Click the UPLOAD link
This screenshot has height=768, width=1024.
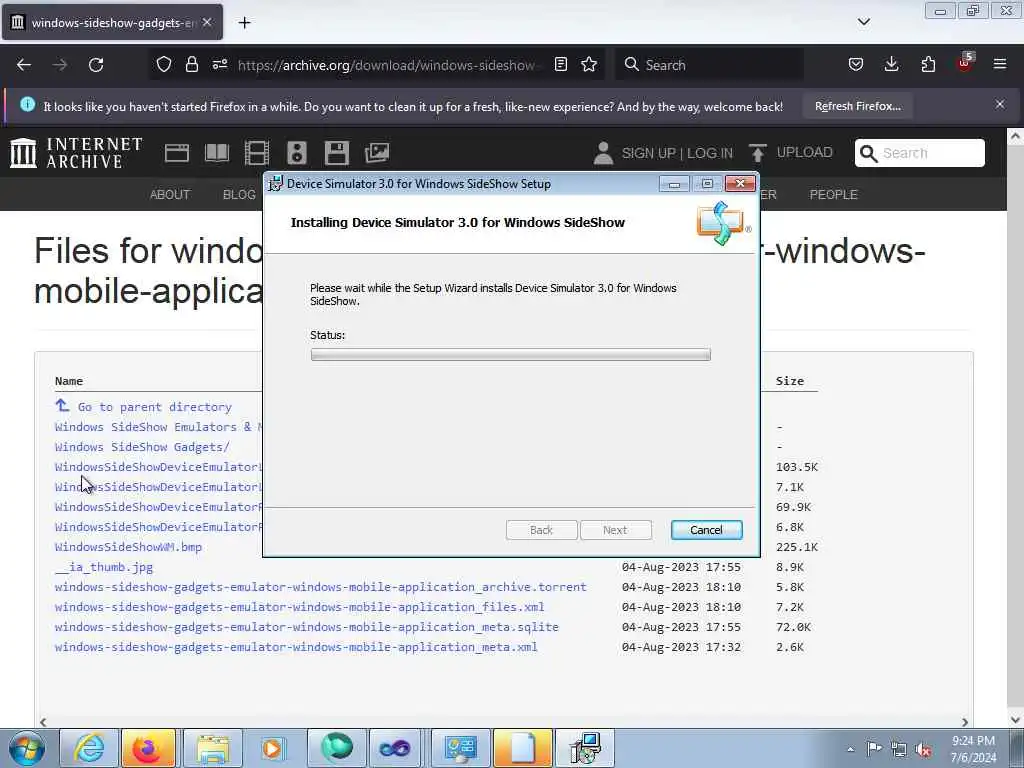click(x=791, y=153)
